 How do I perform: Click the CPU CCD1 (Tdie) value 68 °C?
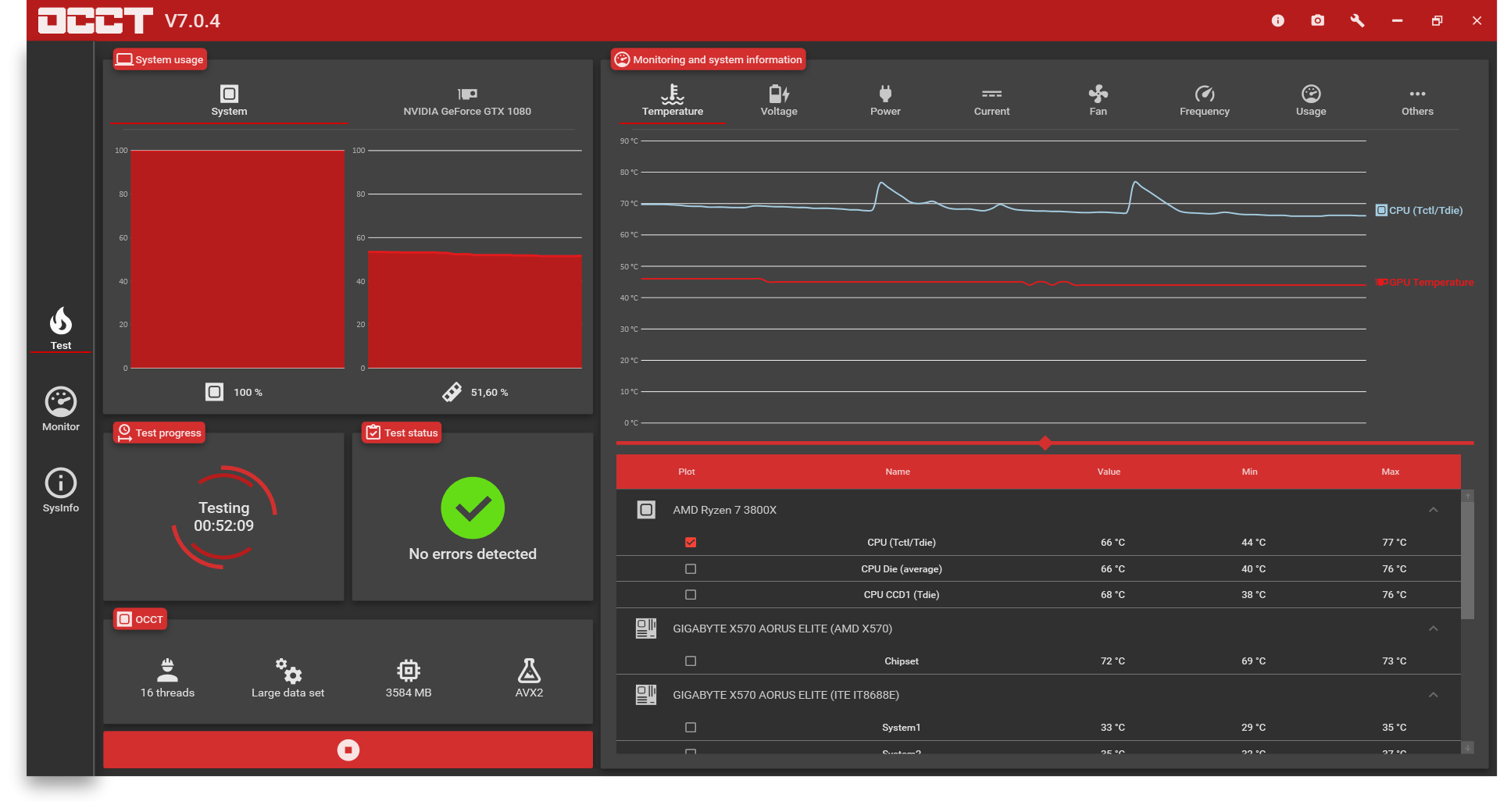[x=1112, y=594]
